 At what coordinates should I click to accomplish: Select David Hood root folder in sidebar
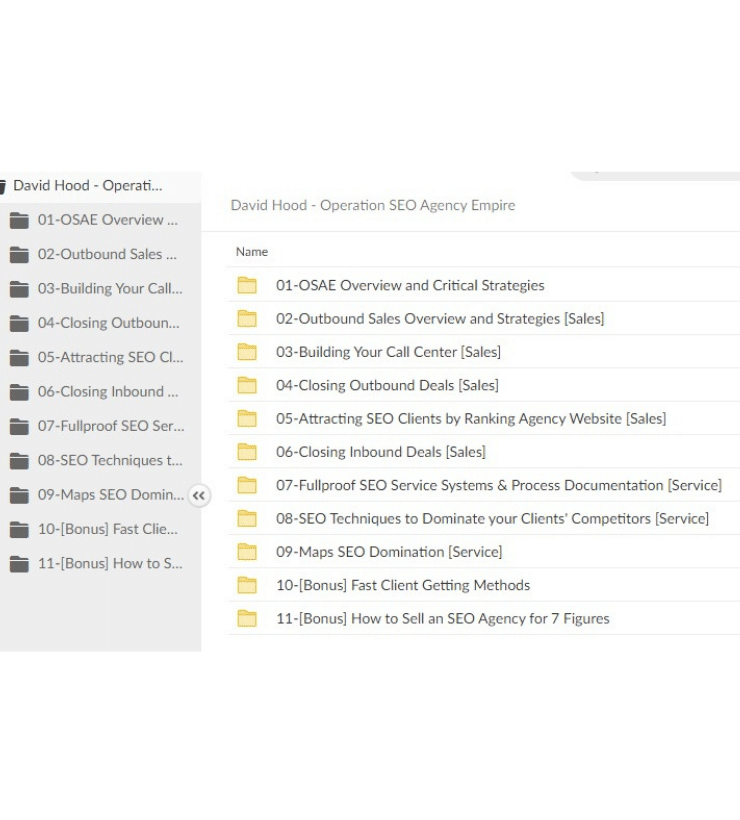pyautogui.click(x=87, y=186)
